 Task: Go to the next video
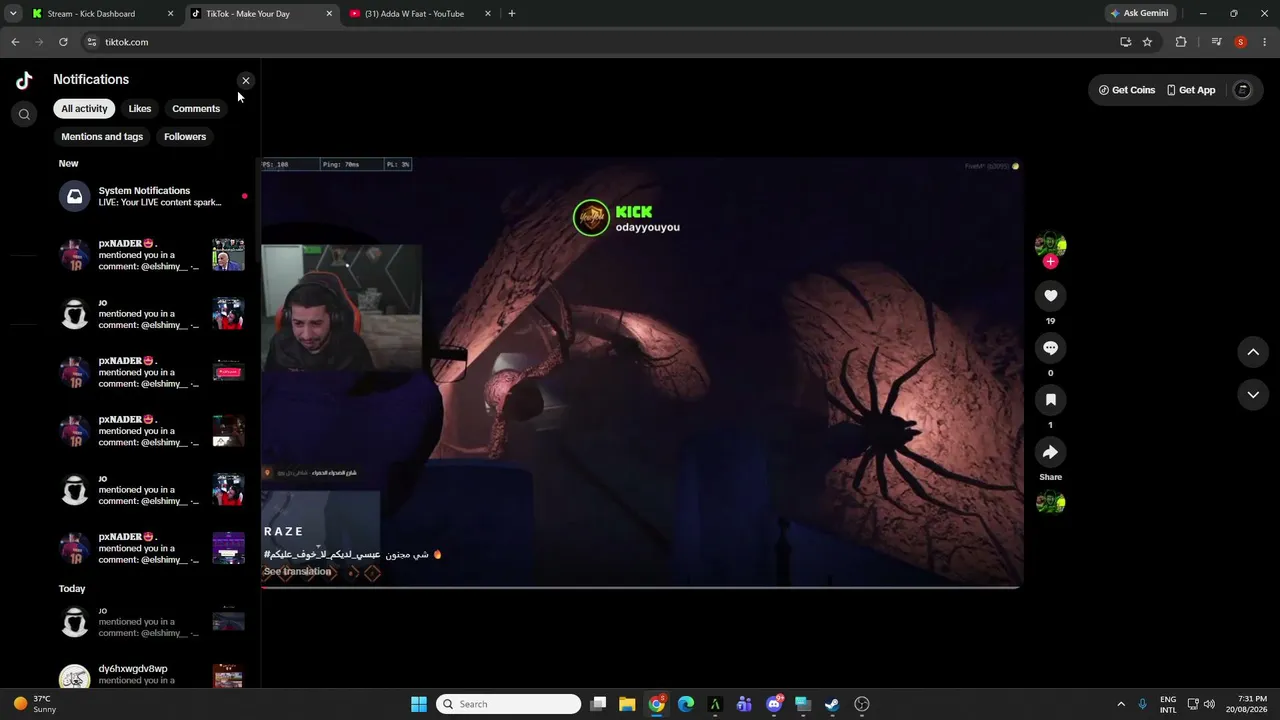(1253, 395)
